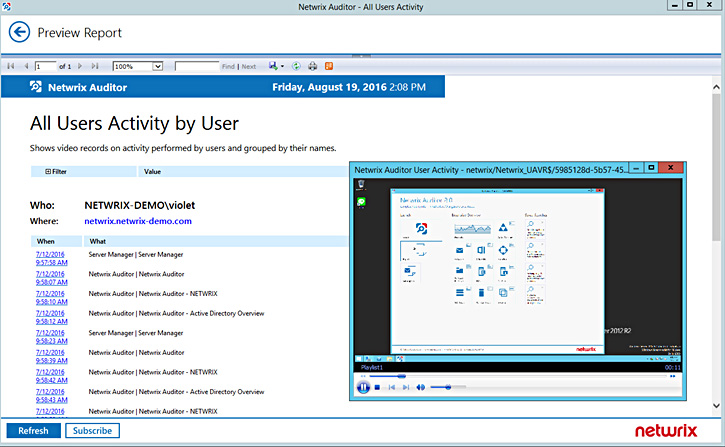Stop the video playback
Image resolution: width=725 pixels, height=447 pixels.
pyautogui.click(x=377, y=387)
